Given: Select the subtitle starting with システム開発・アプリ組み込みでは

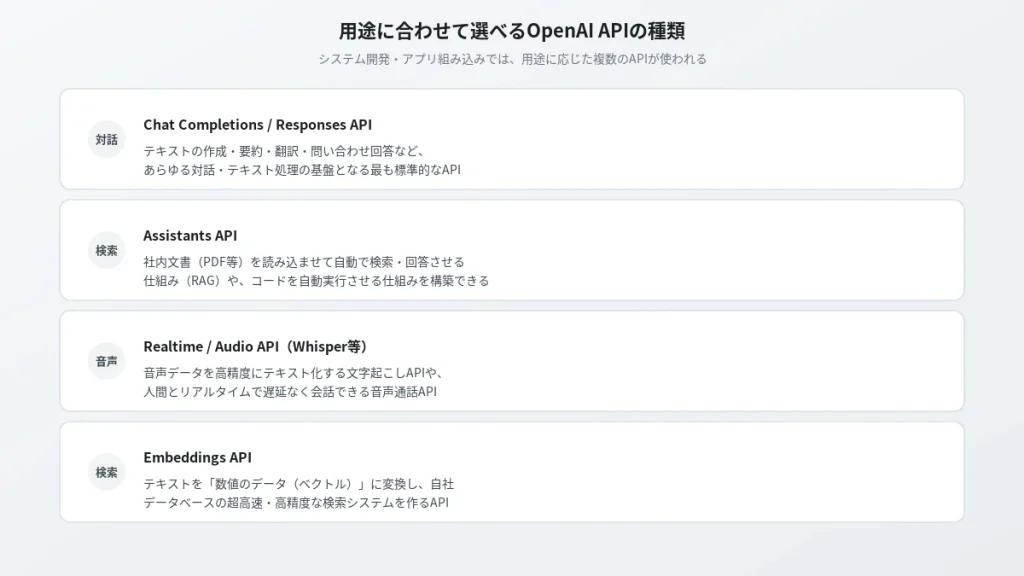Looking at the screenshot, I should pos(512,59).
